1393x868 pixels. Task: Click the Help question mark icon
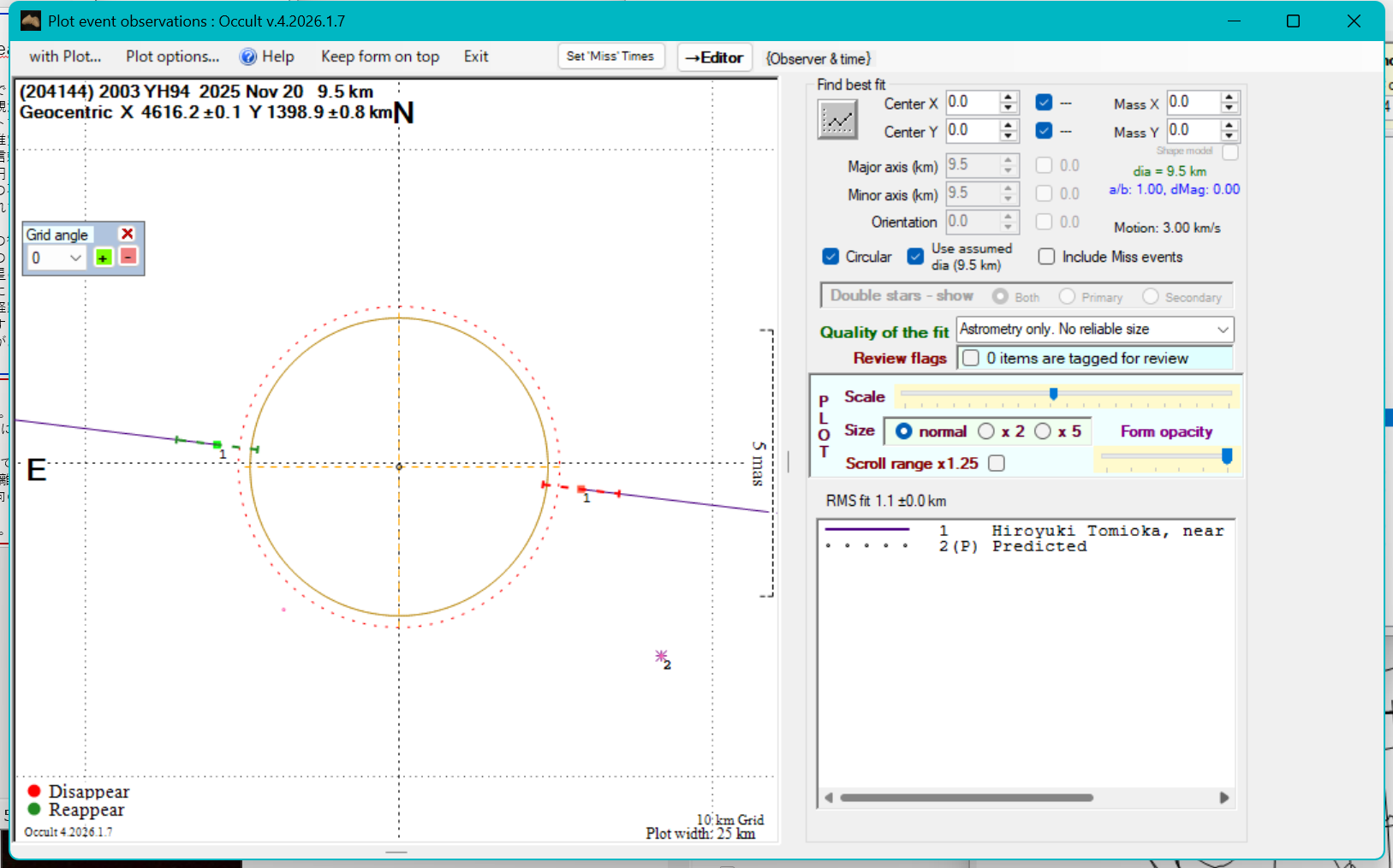pyautogui.click(x=248, y=56)
